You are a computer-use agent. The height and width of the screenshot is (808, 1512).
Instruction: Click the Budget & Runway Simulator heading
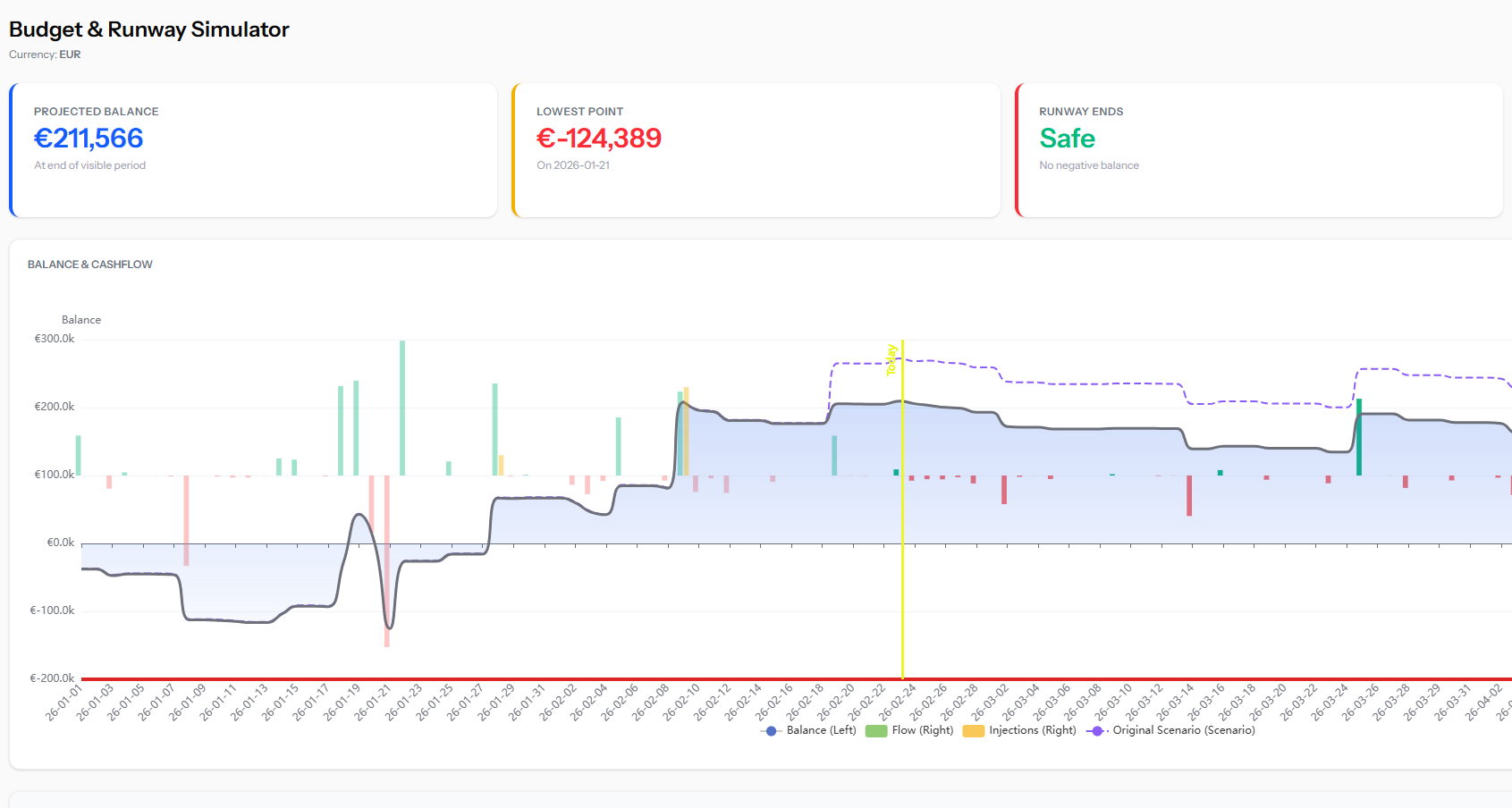149,29
